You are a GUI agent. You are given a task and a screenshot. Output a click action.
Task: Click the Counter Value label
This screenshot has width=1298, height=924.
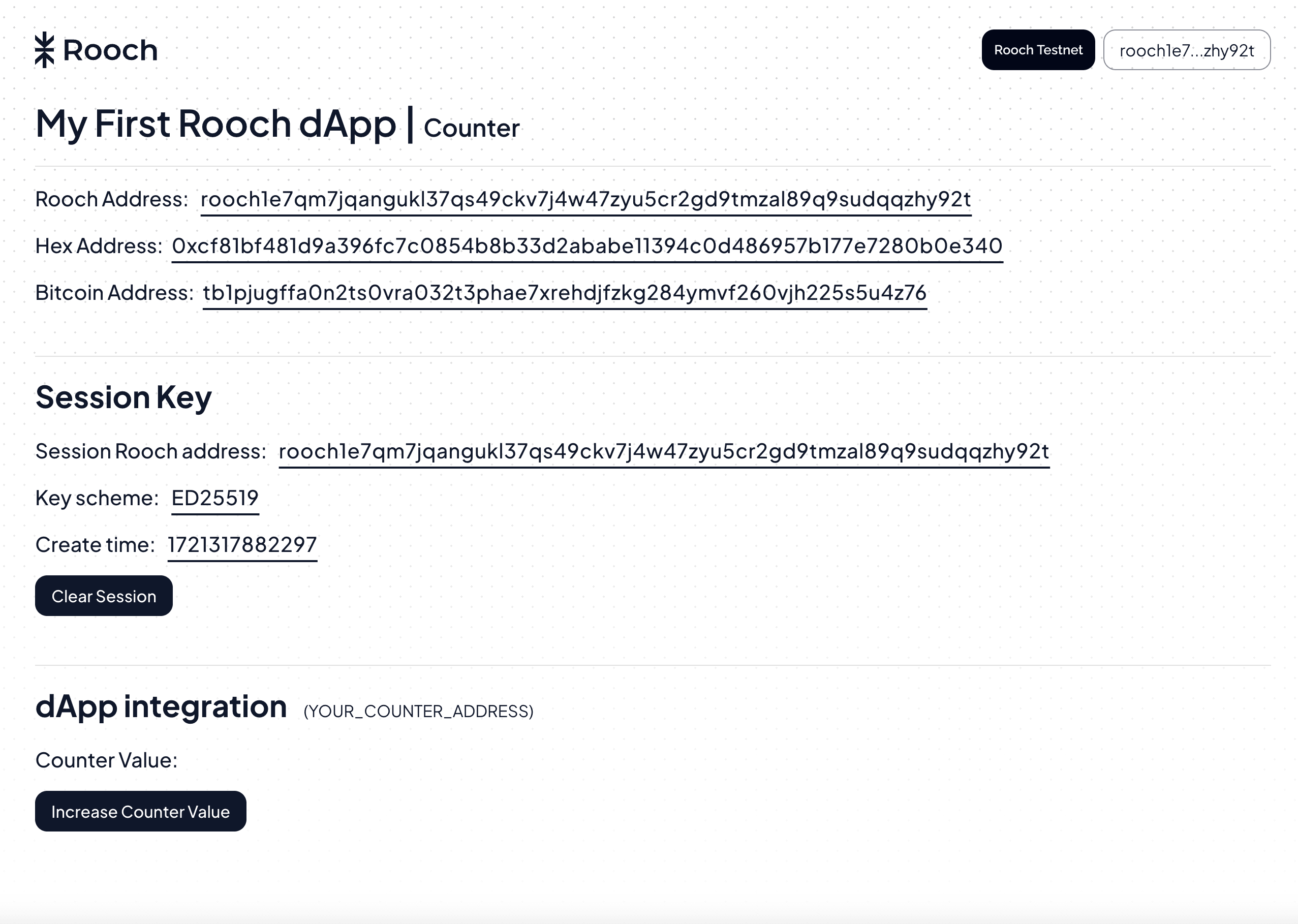coord(106,761)
